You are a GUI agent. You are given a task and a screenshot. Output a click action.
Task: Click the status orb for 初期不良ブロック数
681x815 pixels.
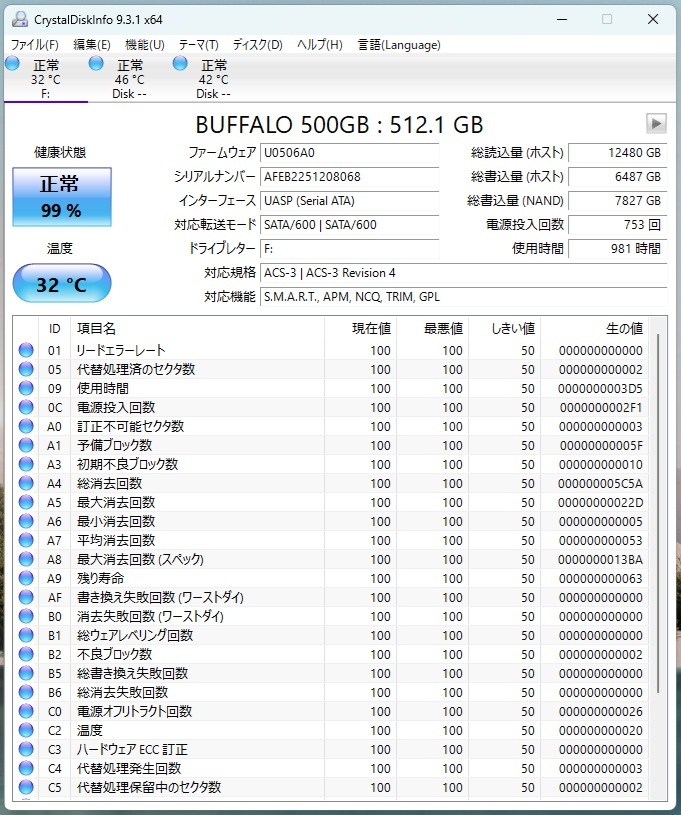pyautogui.click(x=26, y=464)
